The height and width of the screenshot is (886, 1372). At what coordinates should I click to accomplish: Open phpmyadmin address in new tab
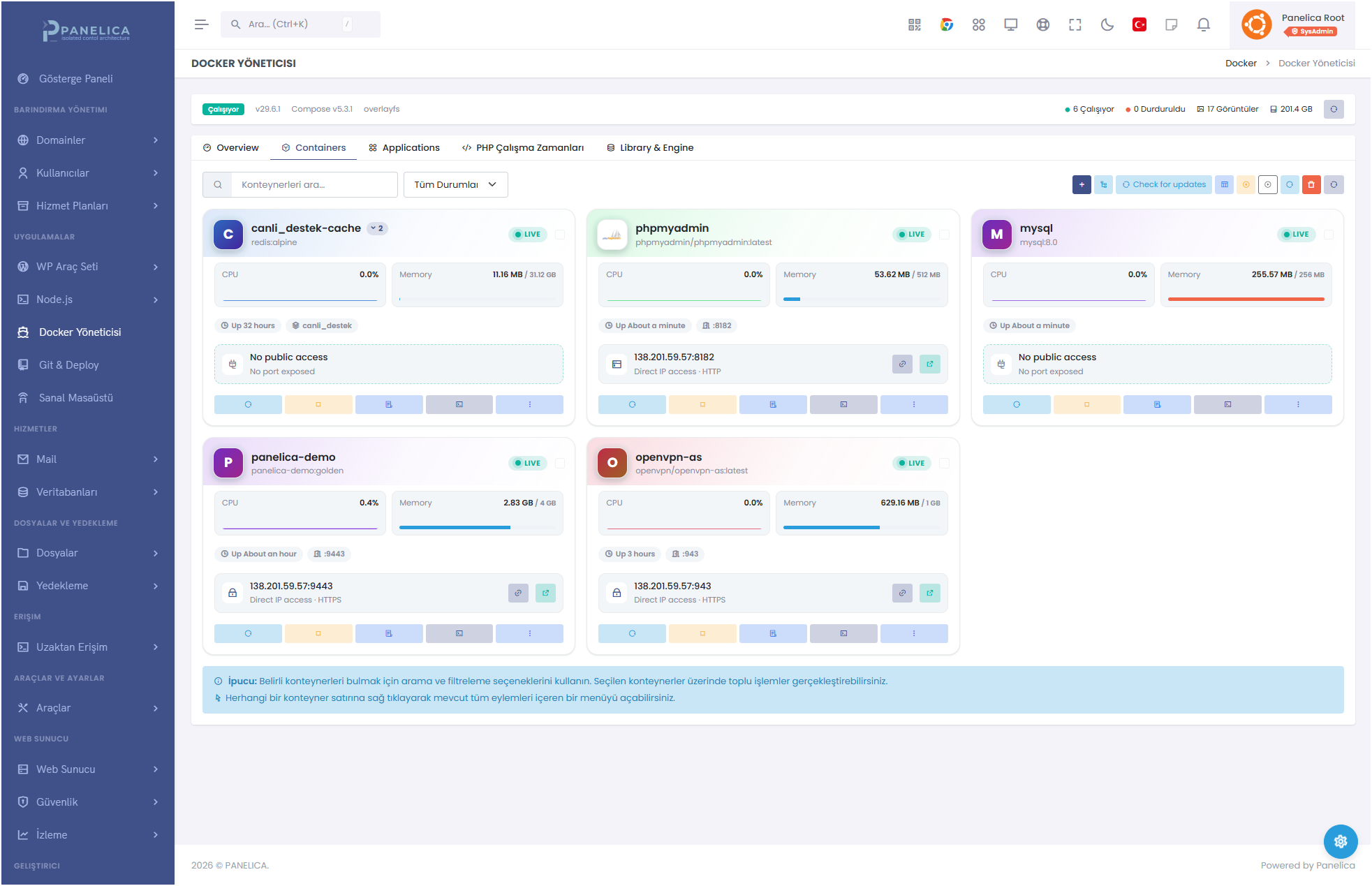tap(930, 364)
